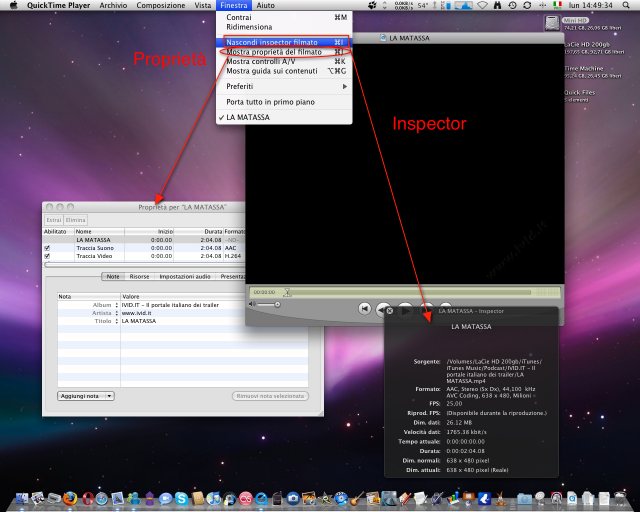Open the Apple menu
The image size is (640, 512).
coord(14,5)
